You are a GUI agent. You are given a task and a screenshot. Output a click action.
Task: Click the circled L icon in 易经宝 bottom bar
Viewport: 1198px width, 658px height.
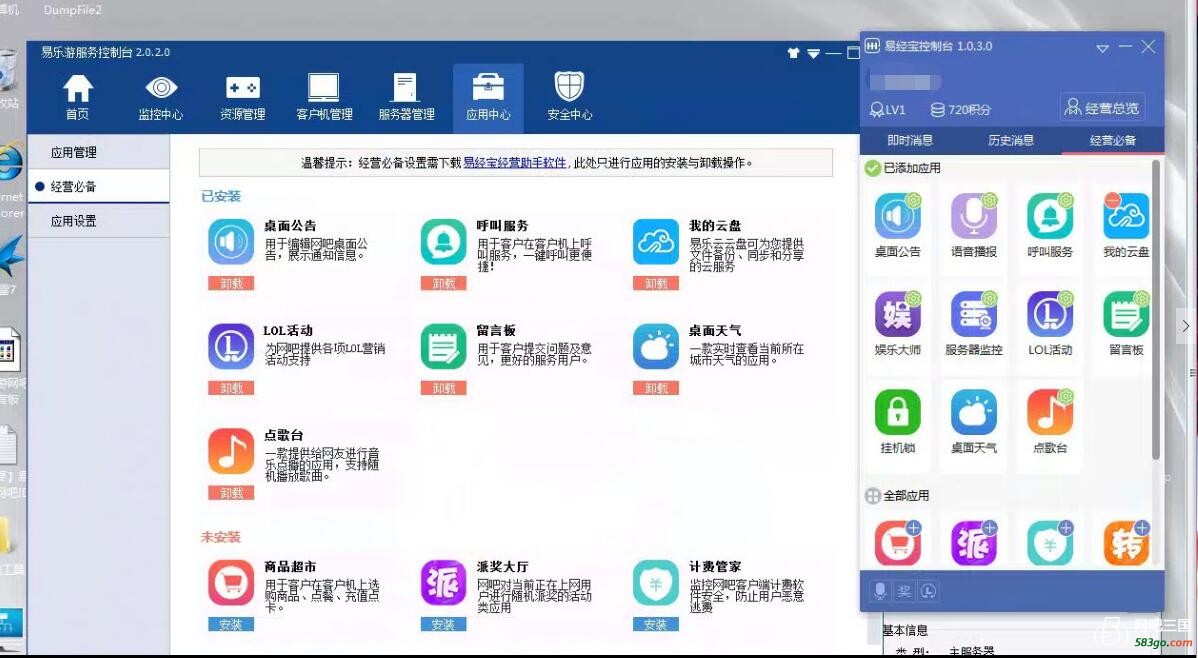[x=929, y=591]
